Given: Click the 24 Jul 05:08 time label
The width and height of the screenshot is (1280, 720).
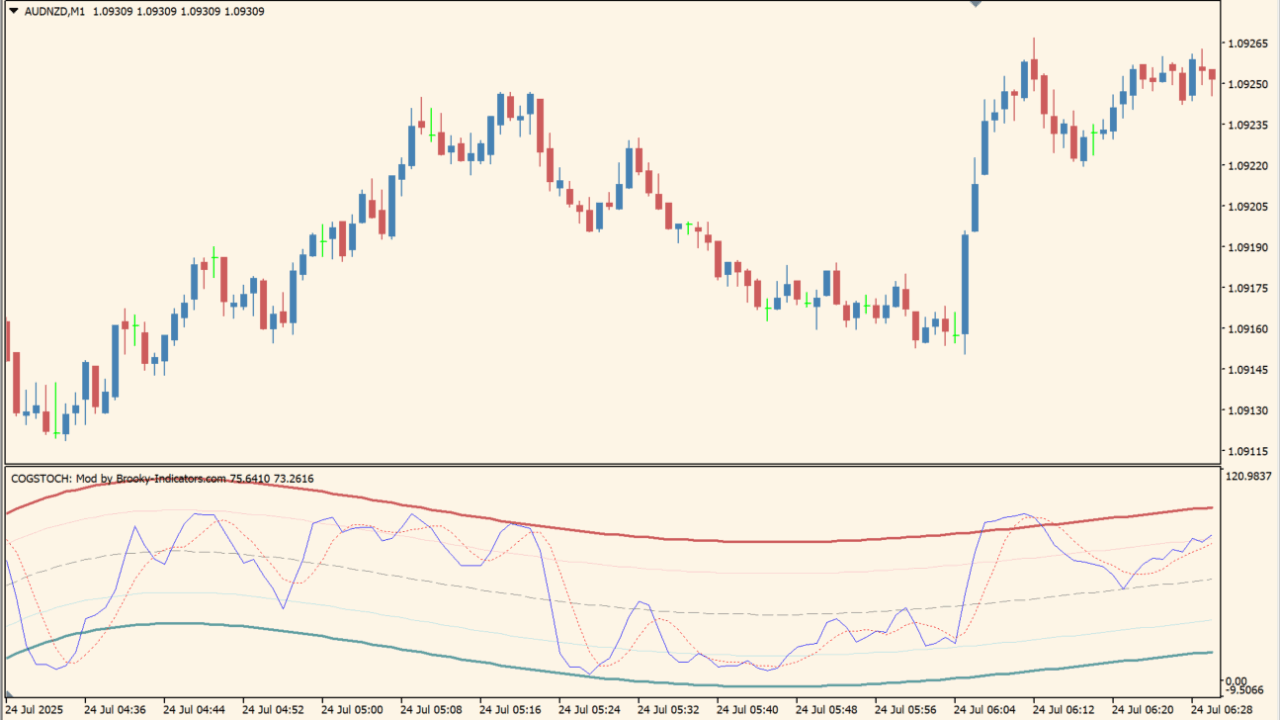Looking at the screenshot, I should 431,710.
